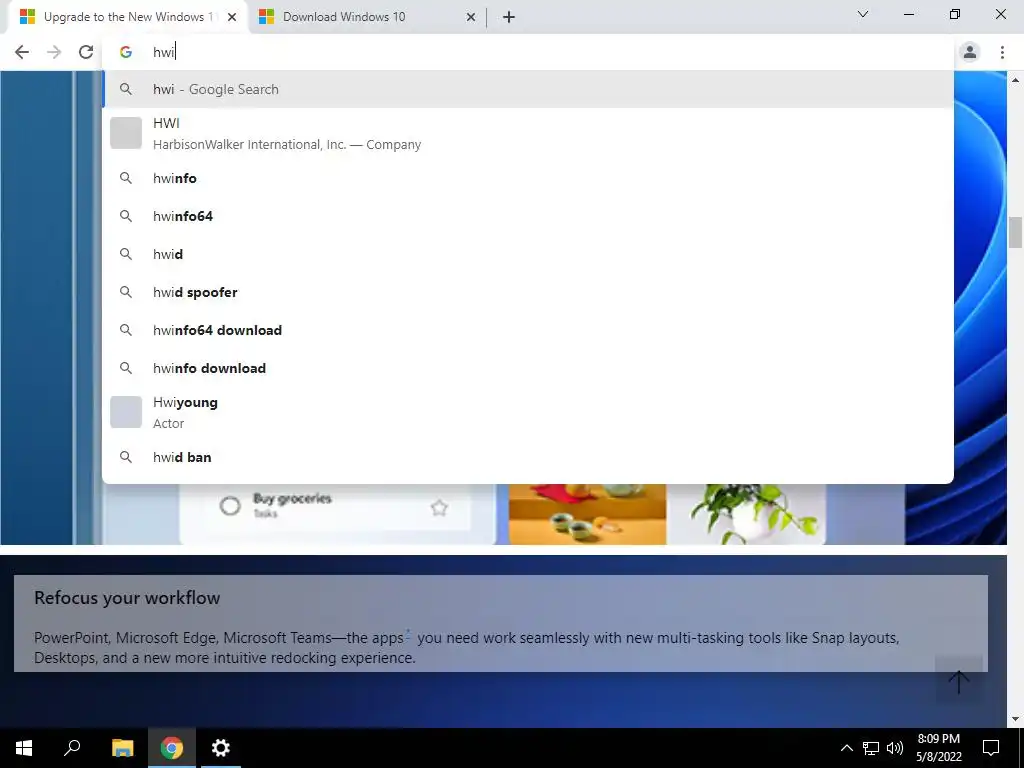Screen dimensions: 1024x768
Task: Select the exact suggestion hwid
Action: point(528,254)
